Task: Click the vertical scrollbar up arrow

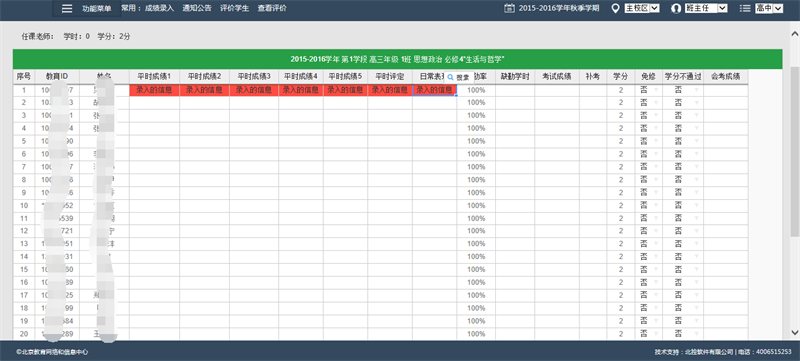Action: click(x=794, y=34)
